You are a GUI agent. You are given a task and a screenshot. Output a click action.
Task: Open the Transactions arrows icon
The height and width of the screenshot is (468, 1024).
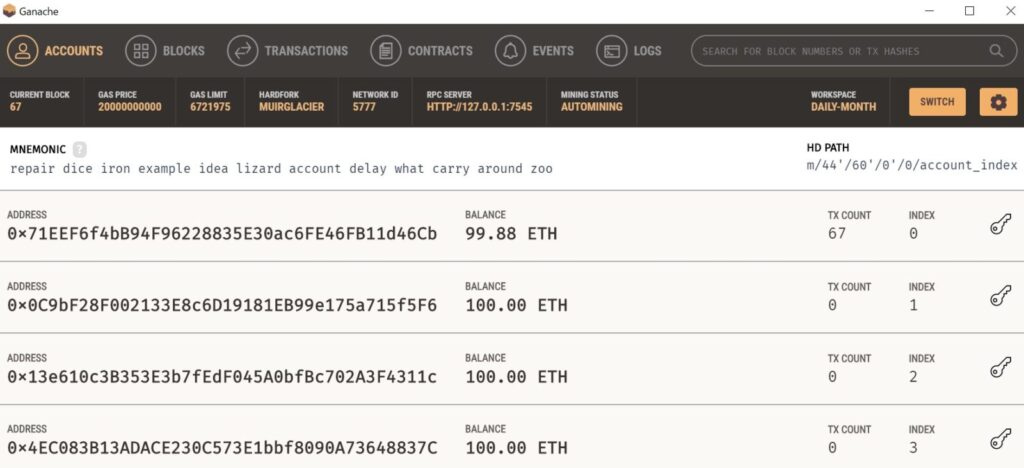pos(243,51)
